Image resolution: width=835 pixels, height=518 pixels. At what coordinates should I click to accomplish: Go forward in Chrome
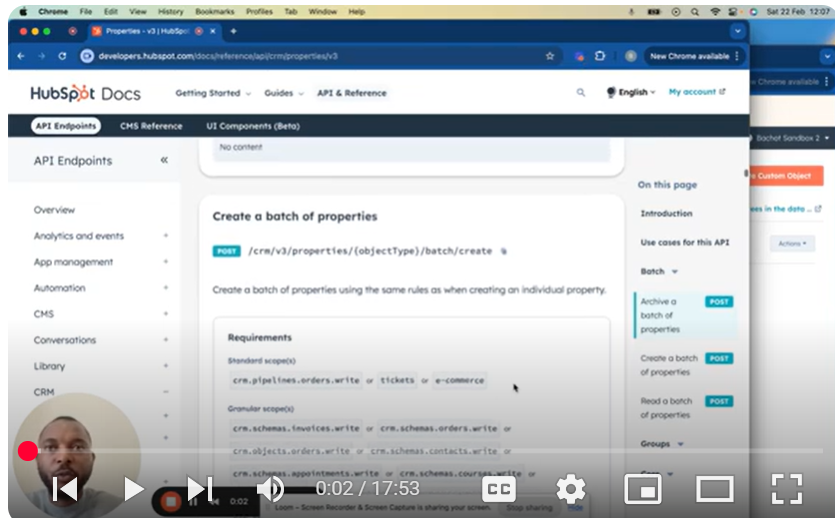click(x=42, y=56)
